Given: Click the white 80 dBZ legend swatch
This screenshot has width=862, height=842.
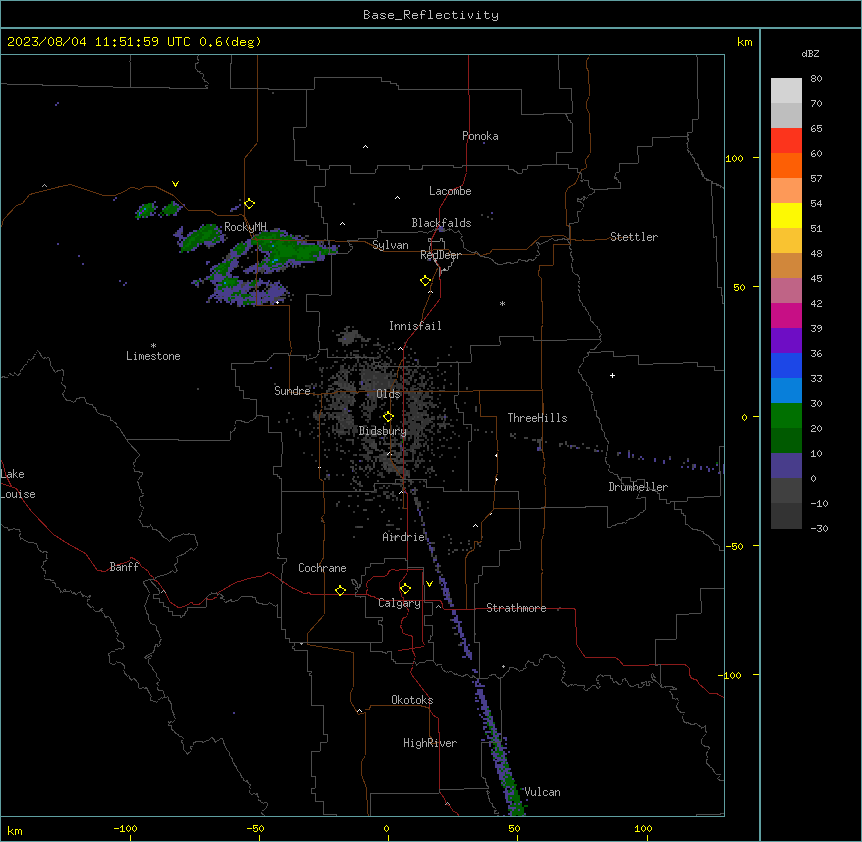Looking at the screenshot, I should pyautogui.click(x=786, y=91).
